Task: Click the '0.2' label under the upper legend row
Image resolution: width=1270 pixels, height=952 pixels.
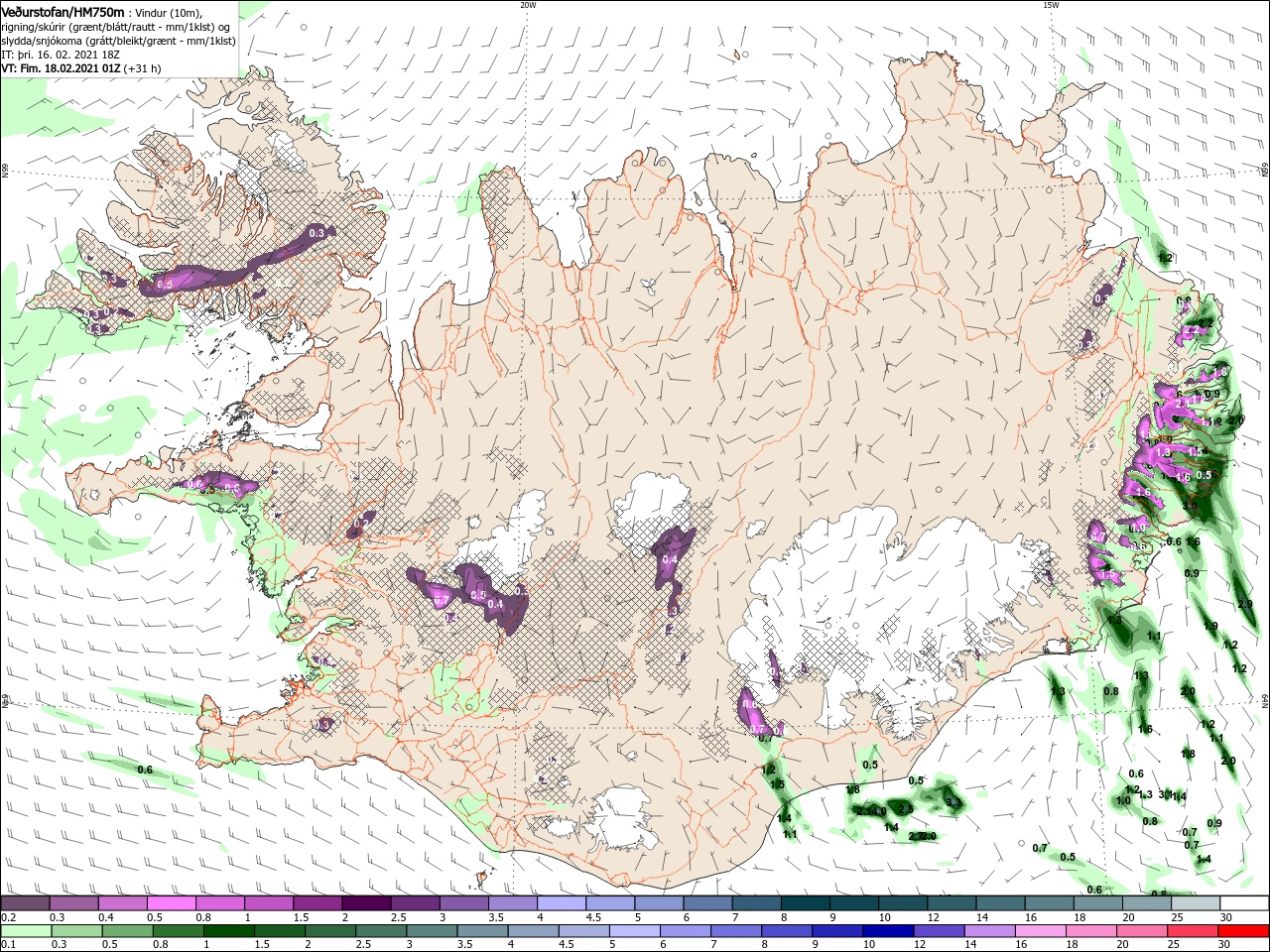Action: tap(8, 917)
